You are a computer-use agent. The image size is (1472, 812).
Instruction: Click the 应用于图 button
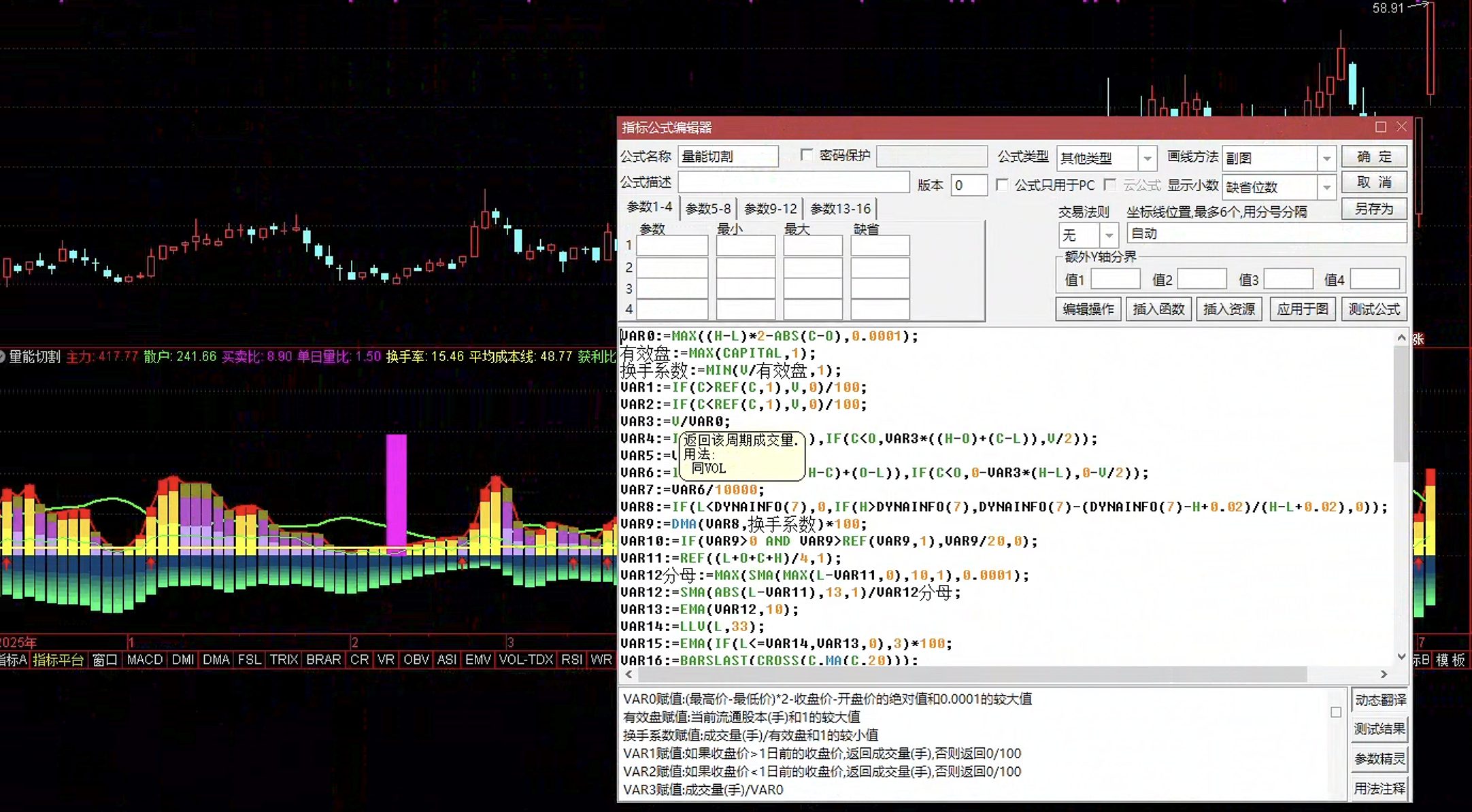point(1302,309)
